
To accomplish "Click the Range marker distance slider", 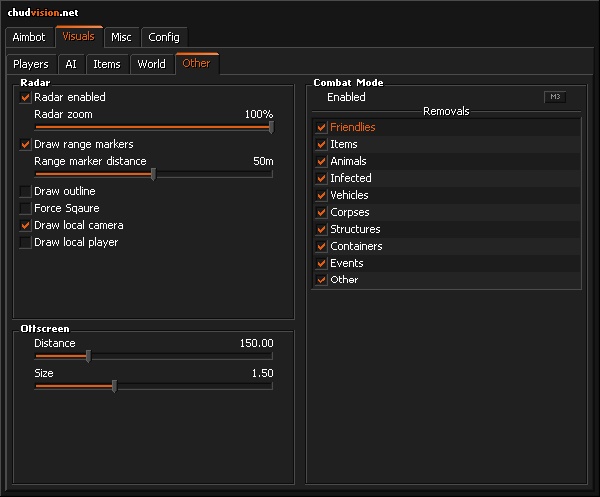I will (154, 174).
